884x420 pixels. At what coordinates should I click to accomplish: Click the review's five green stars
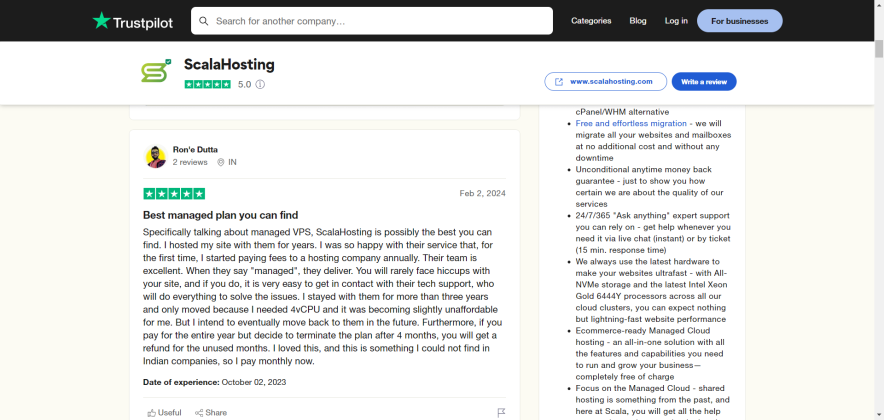point(174,194)
